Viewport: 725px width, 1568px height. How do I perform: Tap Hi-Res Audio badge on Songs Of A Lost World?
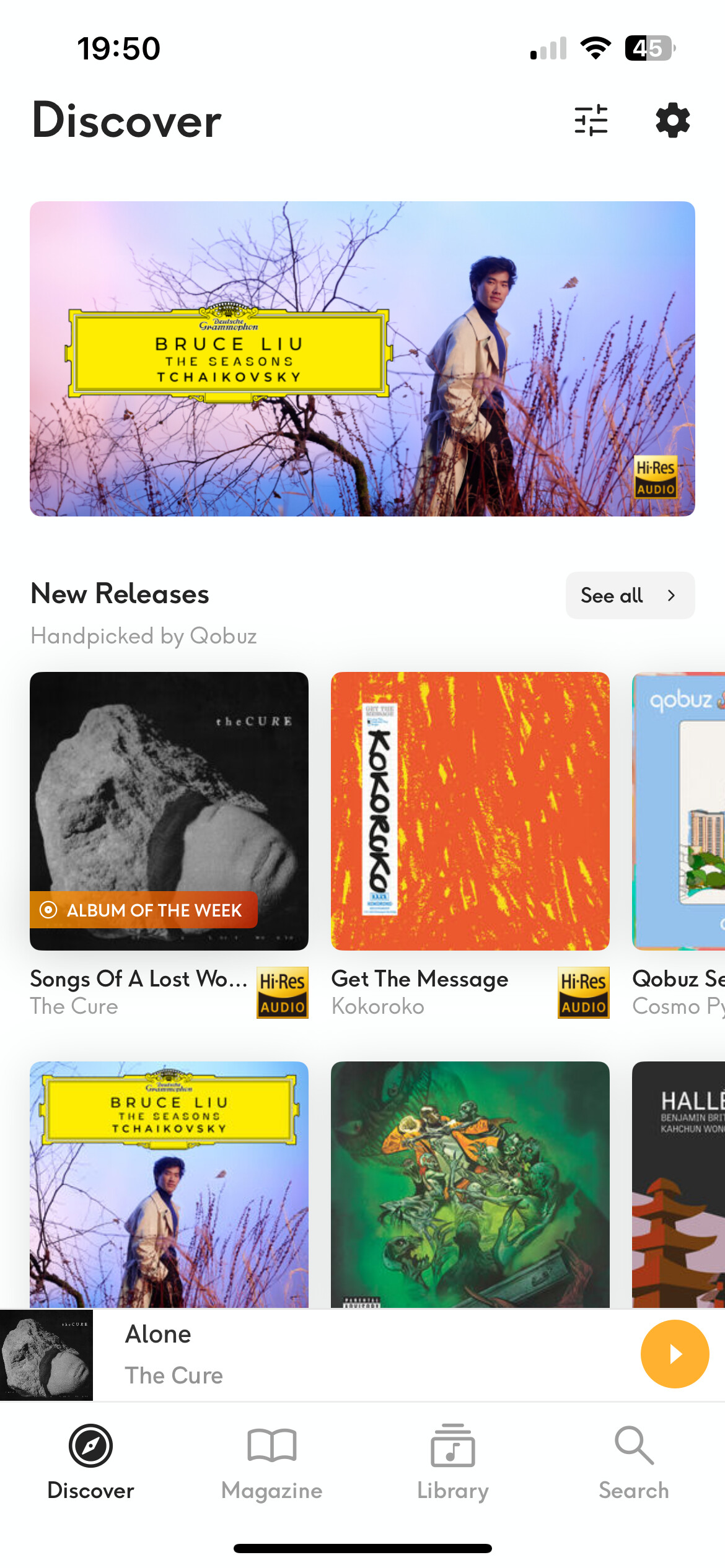(x=283, y=993)
